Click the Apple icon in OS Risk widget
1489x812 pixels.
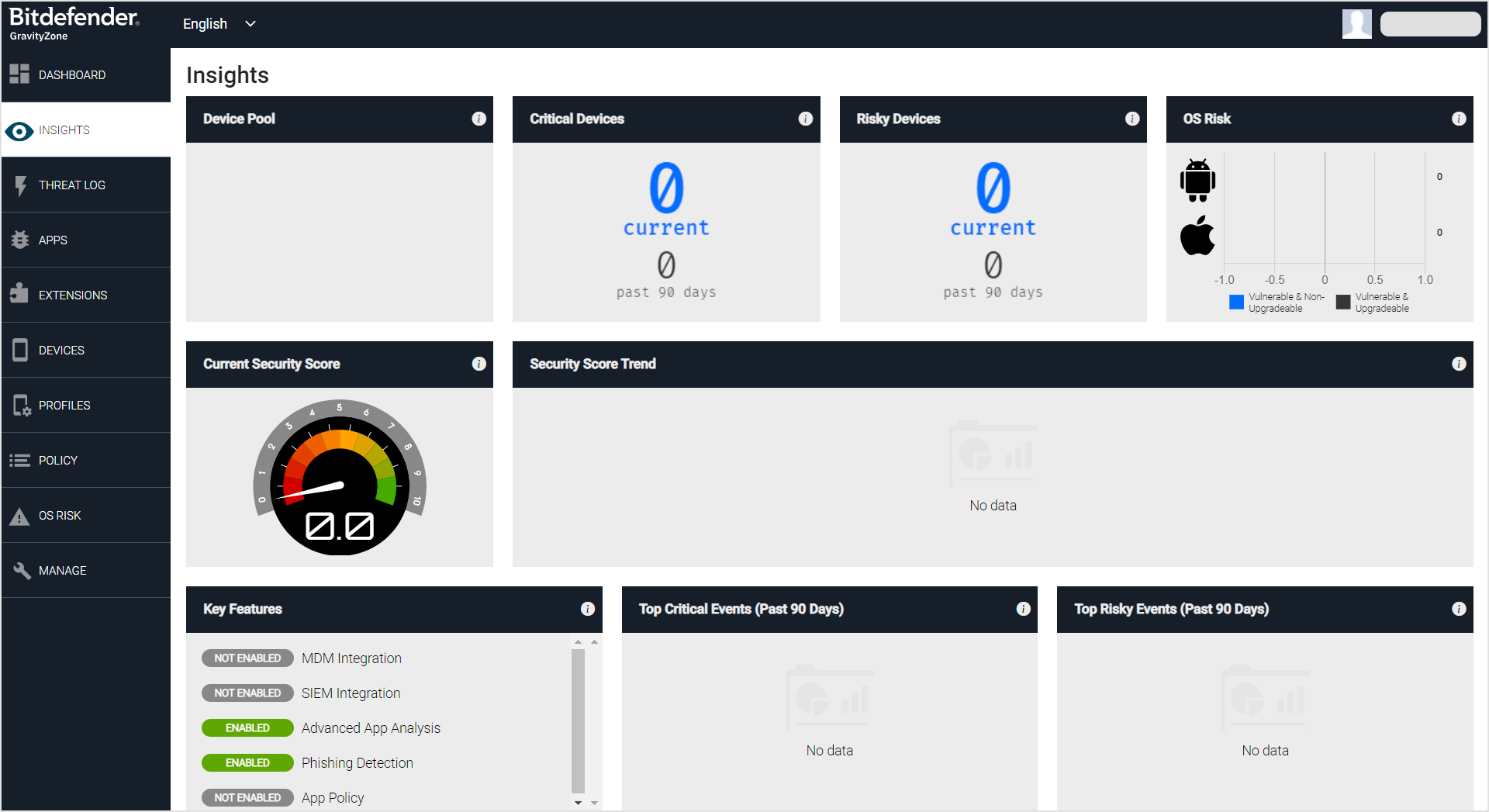coord(1197,235)
